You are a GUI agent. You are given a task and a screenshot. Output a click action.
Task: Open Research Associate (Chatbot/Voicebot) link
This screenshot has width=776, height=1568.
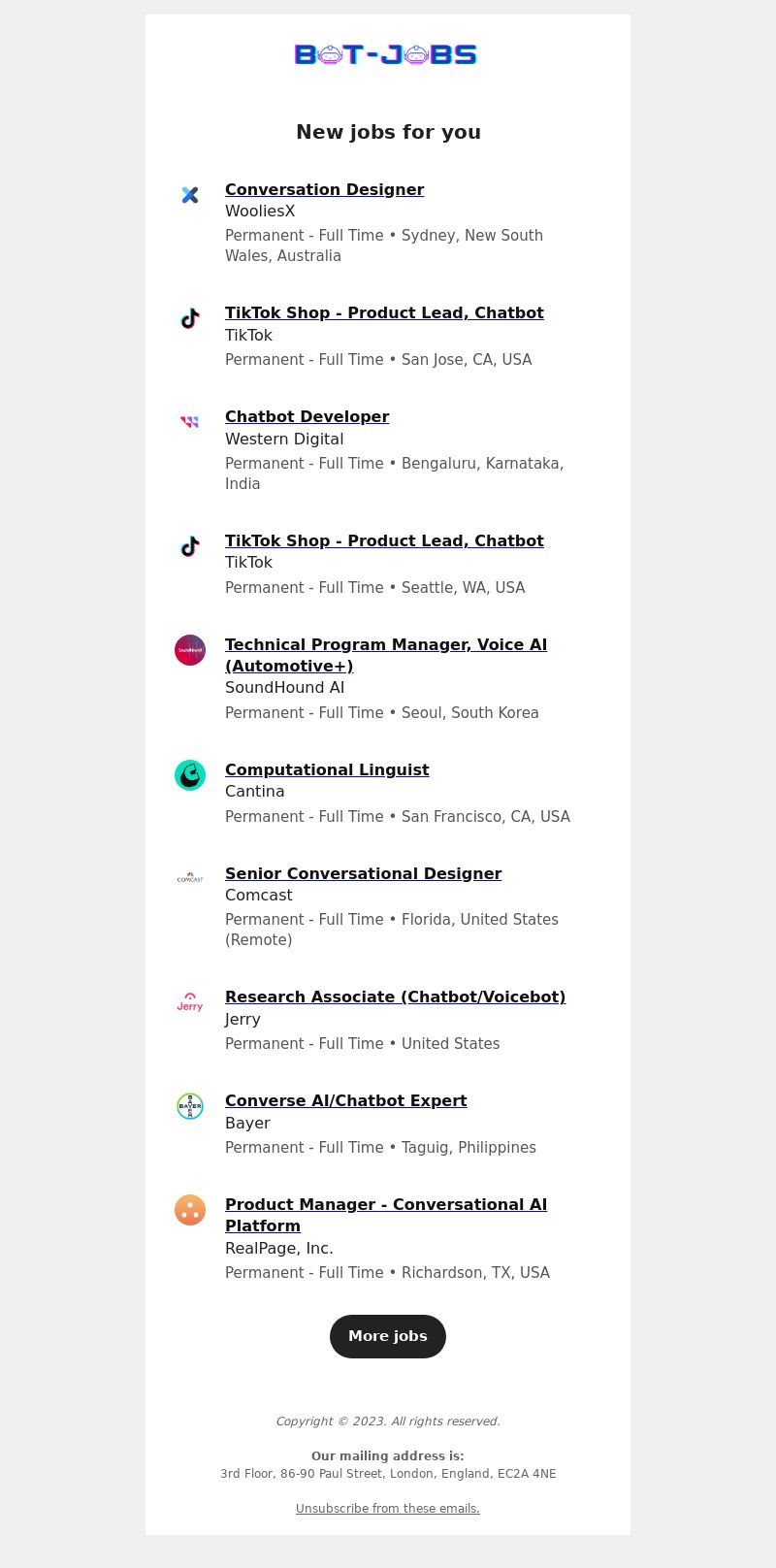(395, 996)
